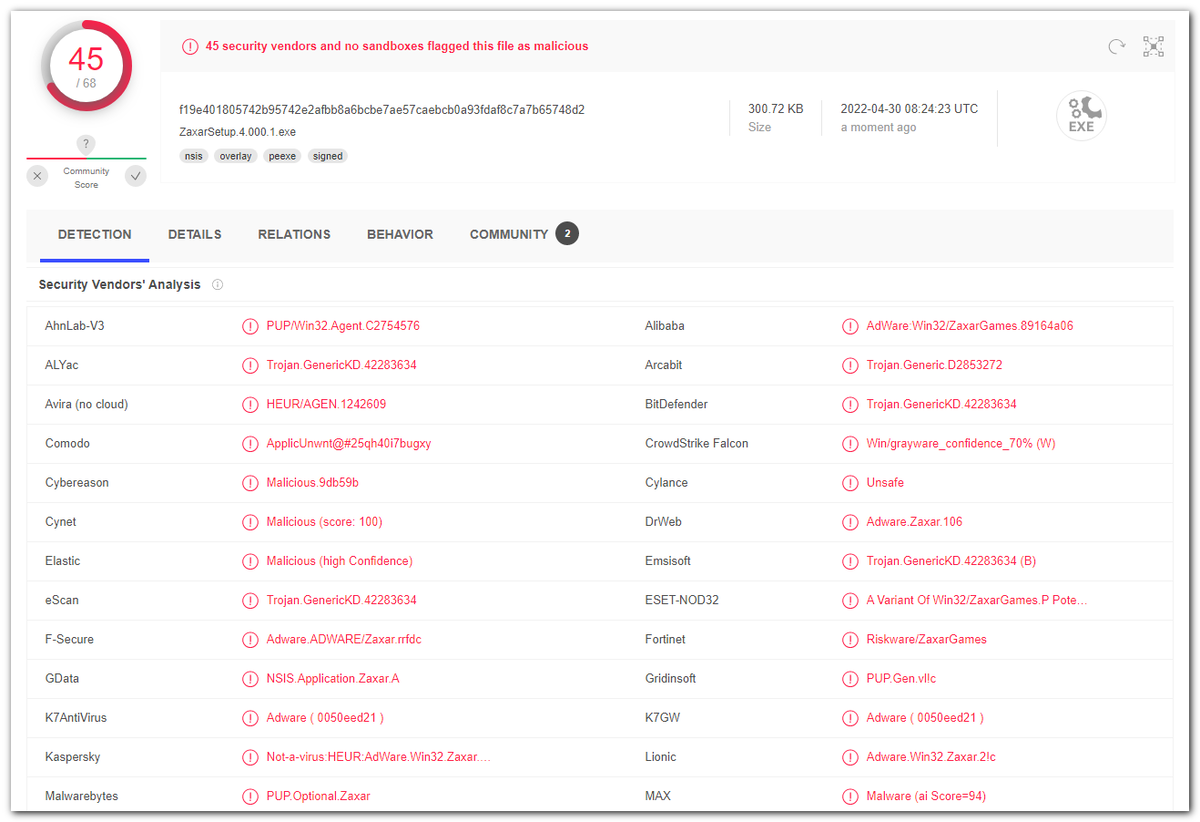Open the Community tab
The image size is (1200, 822).
[x=509, y=234]
